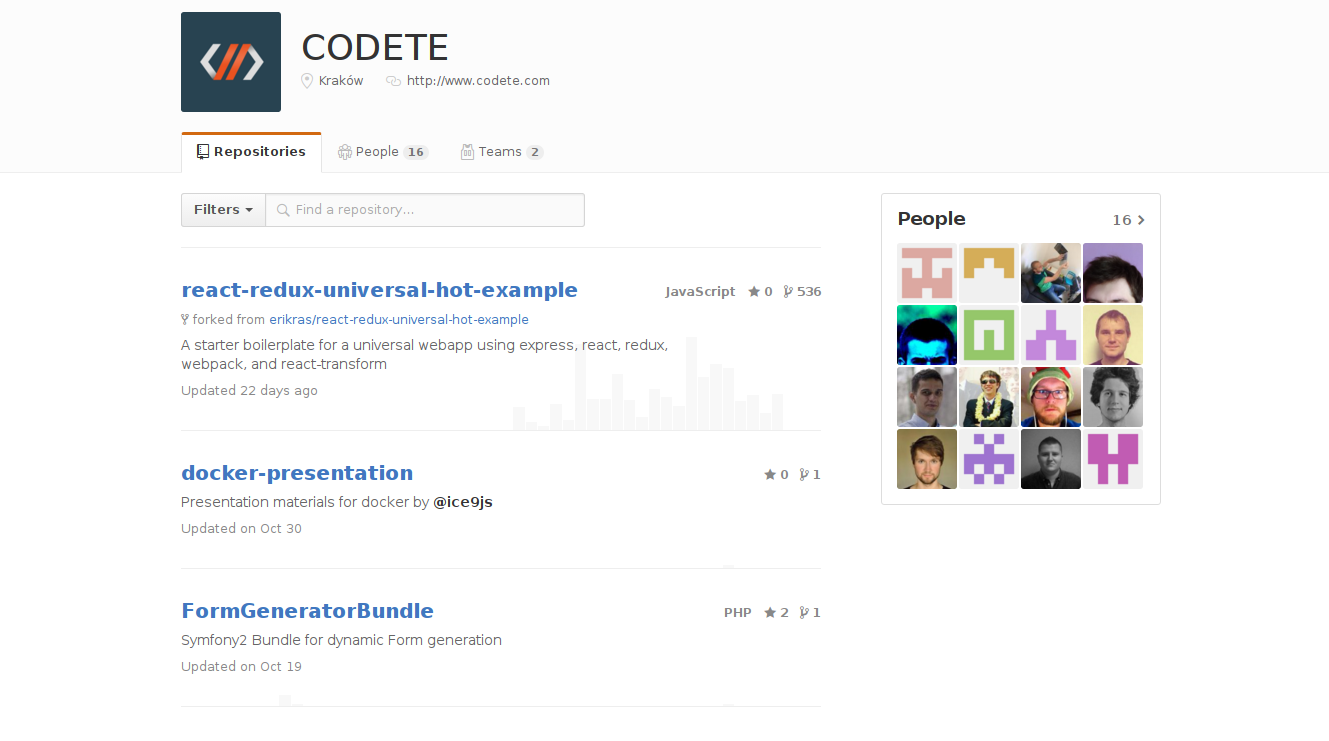1329x741 pixels.
Task: Click the activity graph of react-redux-universal-hot-example
Action: pyautogui.click(x=648, y=383)
